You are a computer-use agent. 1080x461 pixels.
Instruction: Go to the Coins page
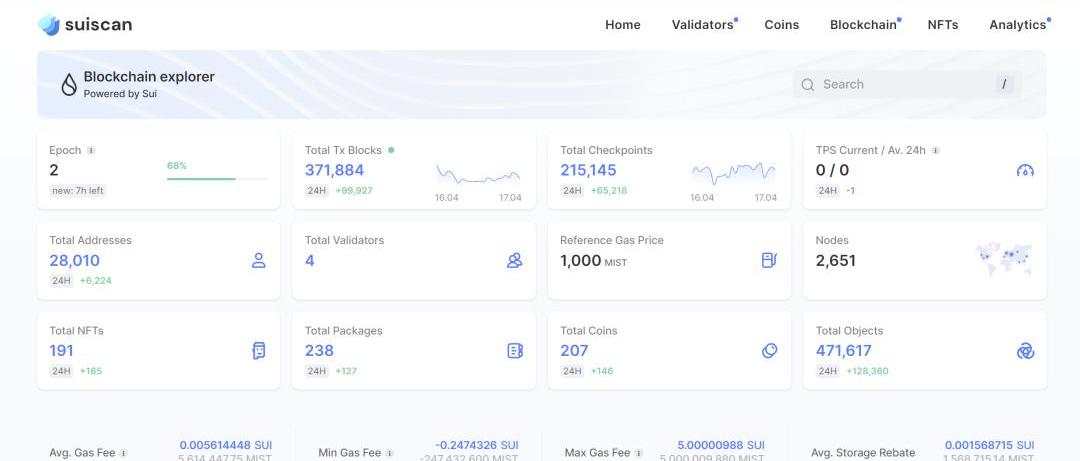click(781, 25)
